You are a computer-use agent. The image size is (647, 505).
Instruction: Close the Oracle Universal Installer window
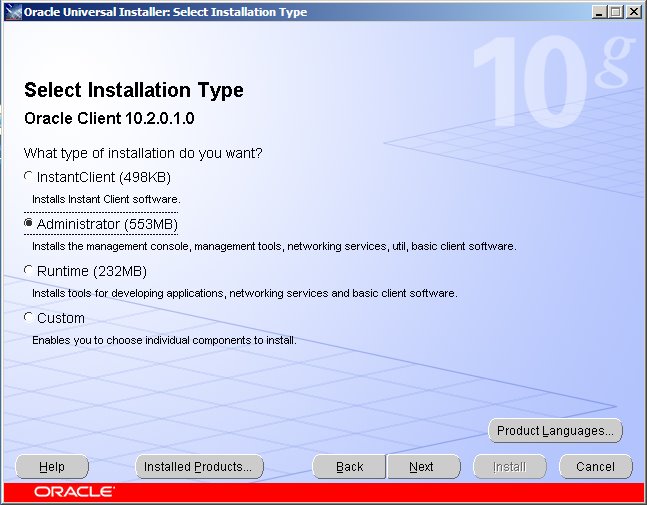[x=633, y=12]
